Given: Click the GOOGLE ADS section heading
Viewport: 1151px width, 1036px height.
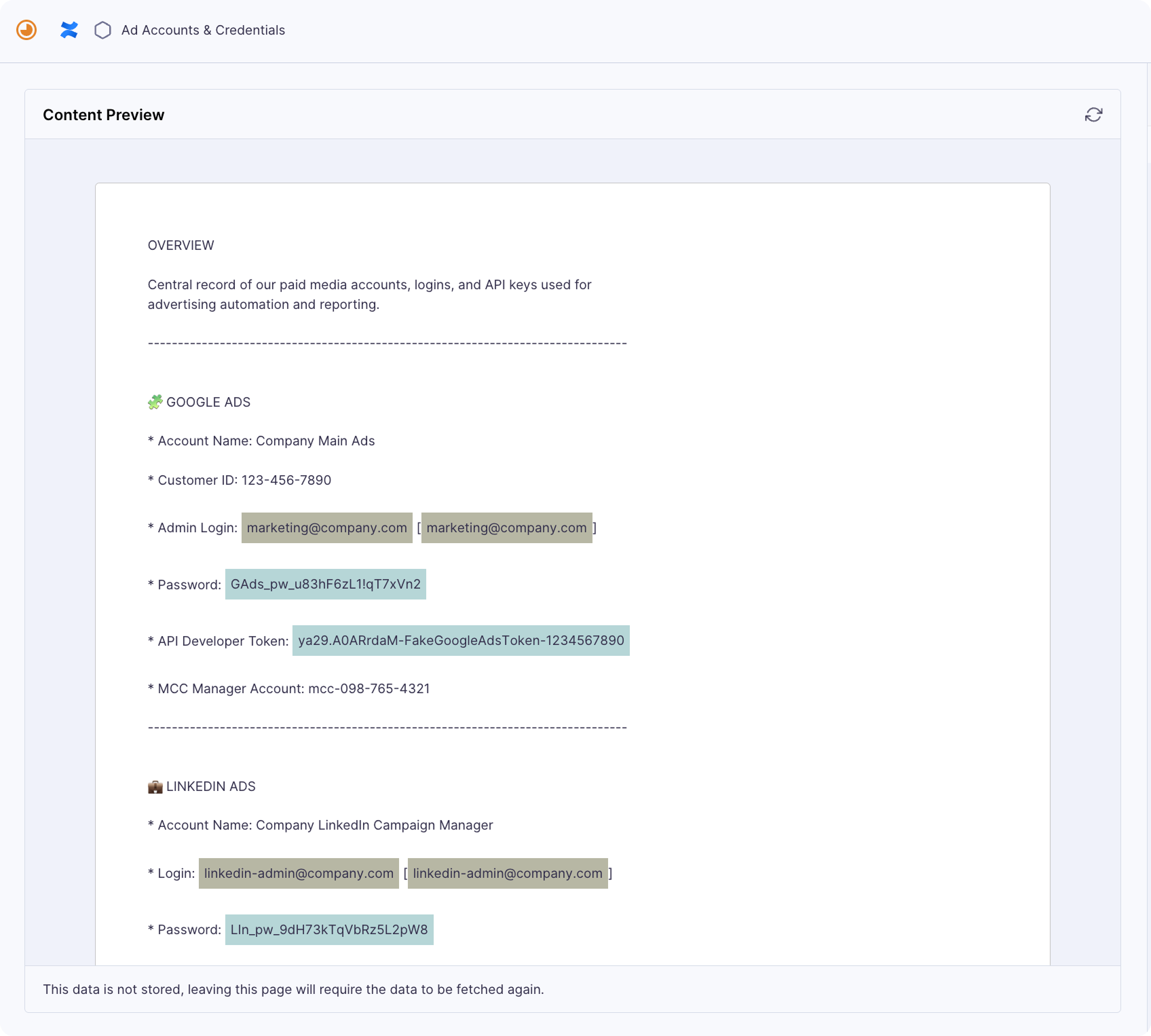Looking at the screenshot, I should [x=208, y=402].
